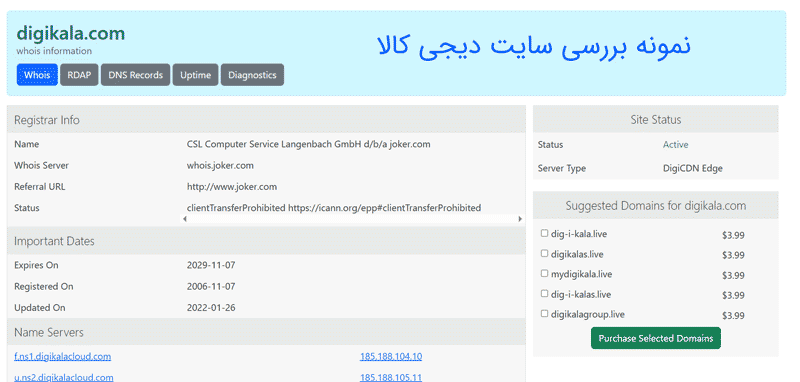800x382 pixels.
Task: Click the $3.99 price for digikalagroup.live
Action: click(733, 316)
